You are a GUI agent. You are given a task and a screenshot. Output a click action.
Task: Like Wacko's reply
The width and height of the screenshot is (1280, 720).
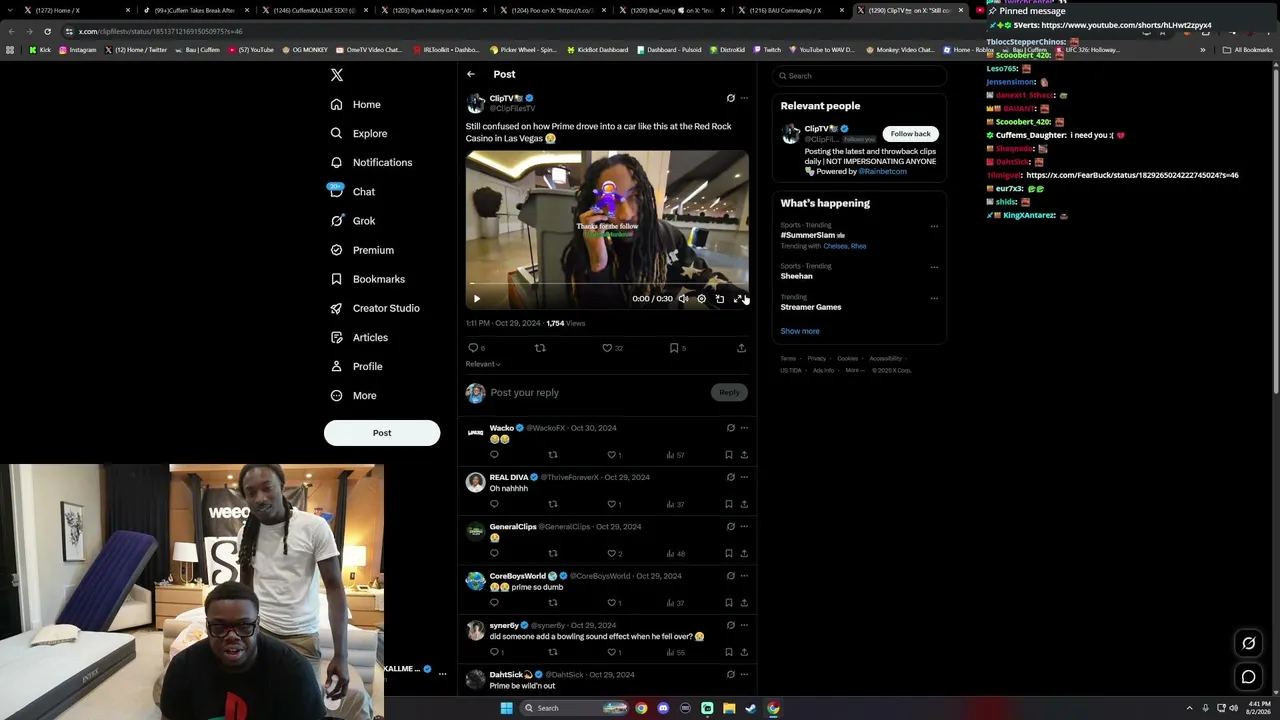coord(612,455)
